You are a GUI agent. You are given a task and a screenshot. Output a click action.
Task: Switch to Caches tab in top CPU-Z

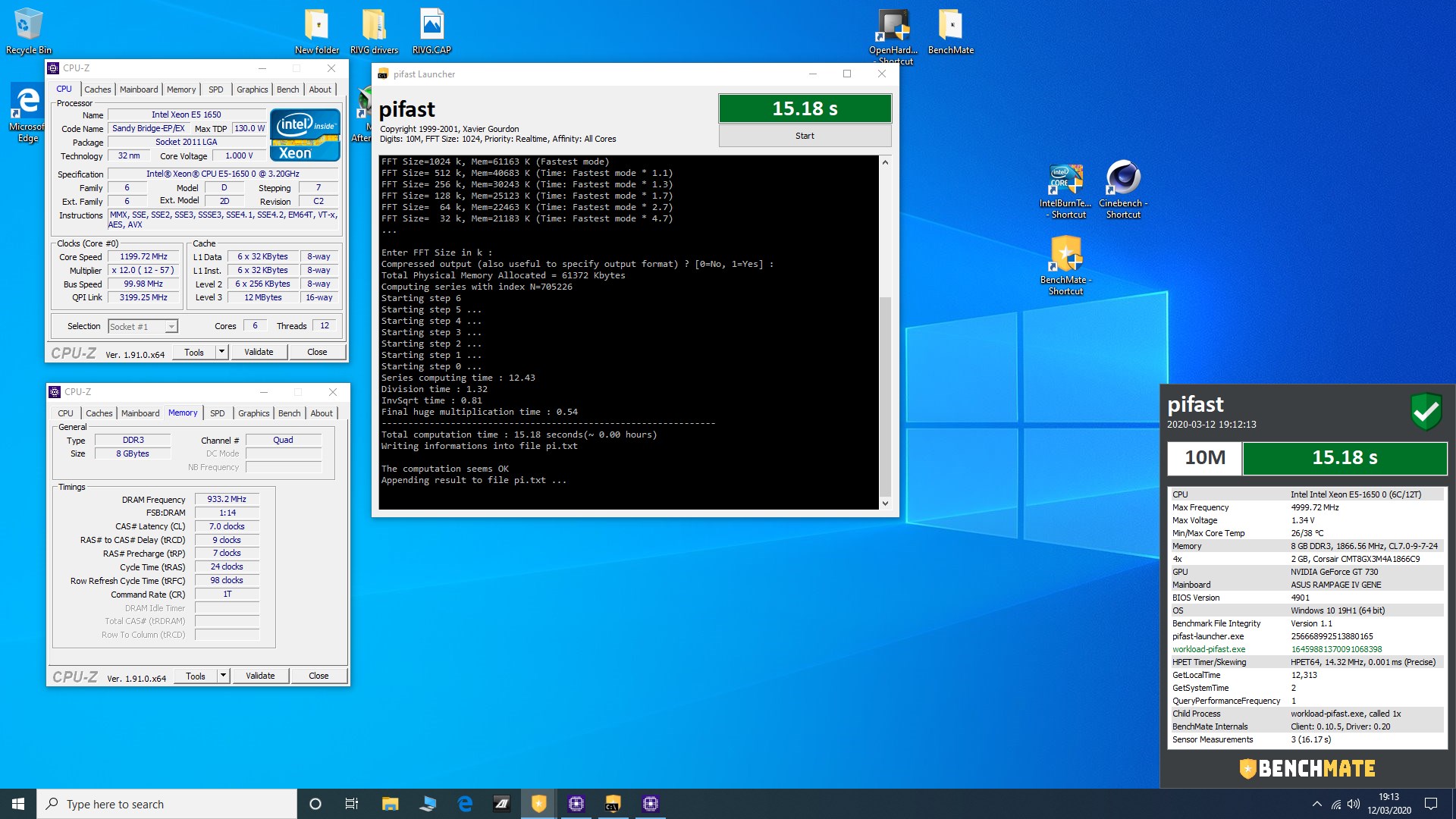97,89
